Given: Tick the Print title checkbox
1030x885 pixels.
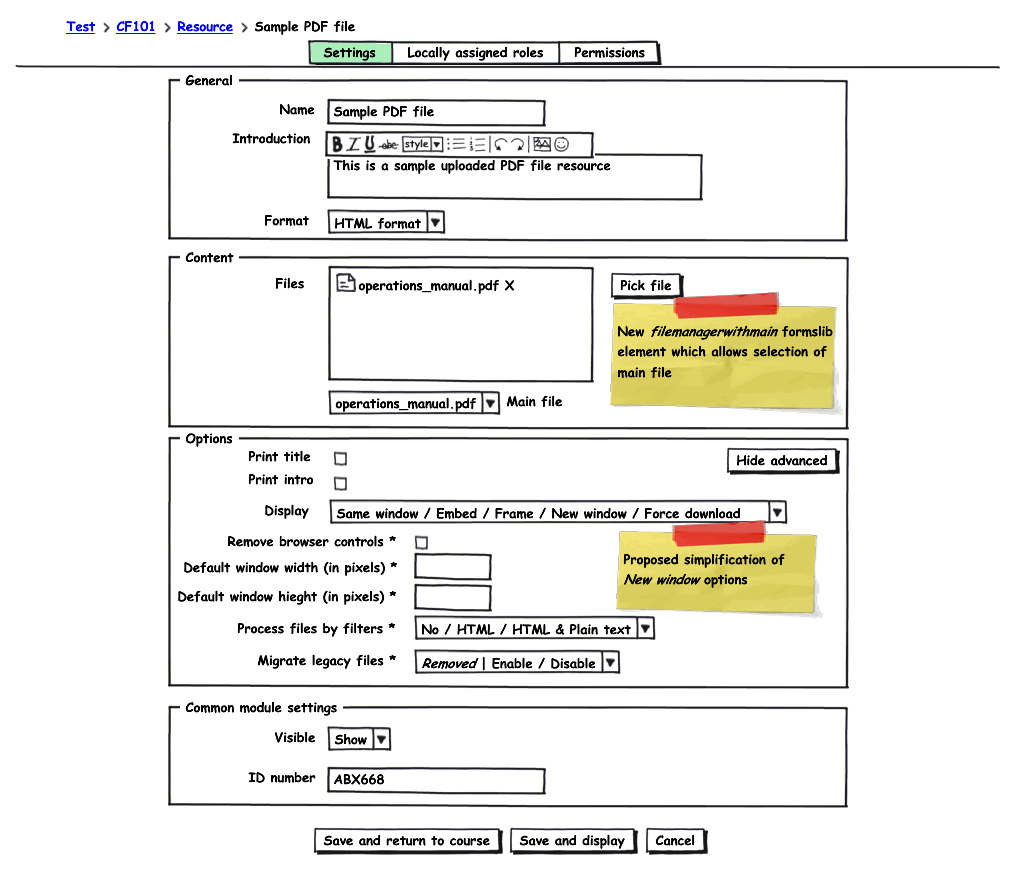Looking at the screenshot, I should coord(340,459).
